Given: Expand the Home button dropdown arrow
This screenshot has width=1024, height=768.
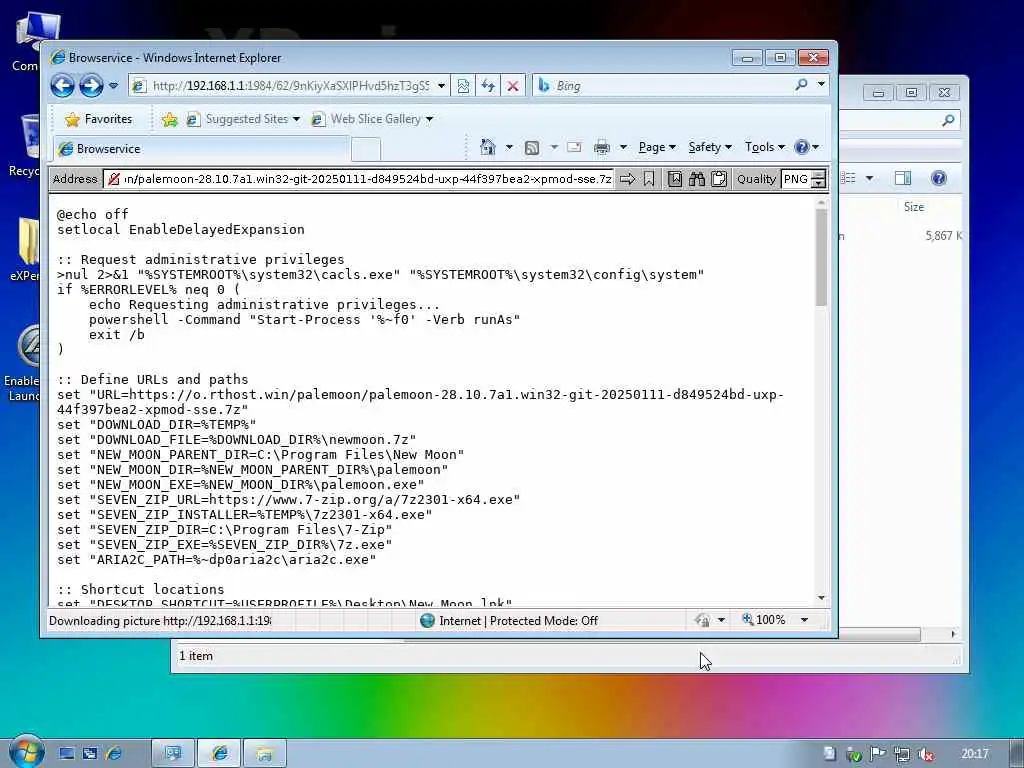Looking at the screenshot, I should [x=509, y=147].
